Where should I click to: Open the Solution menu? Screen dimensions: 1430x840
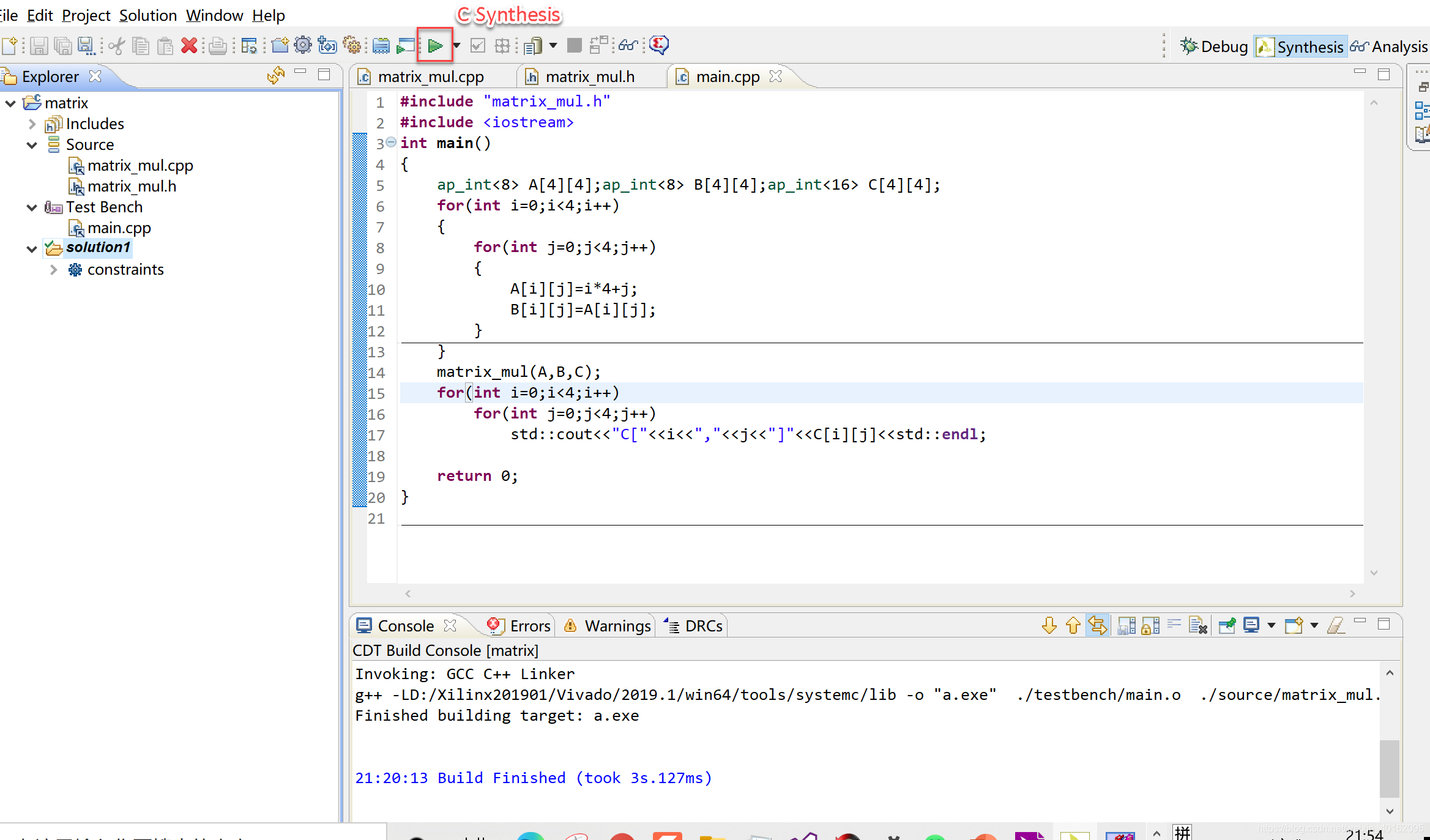coord(147,15)
